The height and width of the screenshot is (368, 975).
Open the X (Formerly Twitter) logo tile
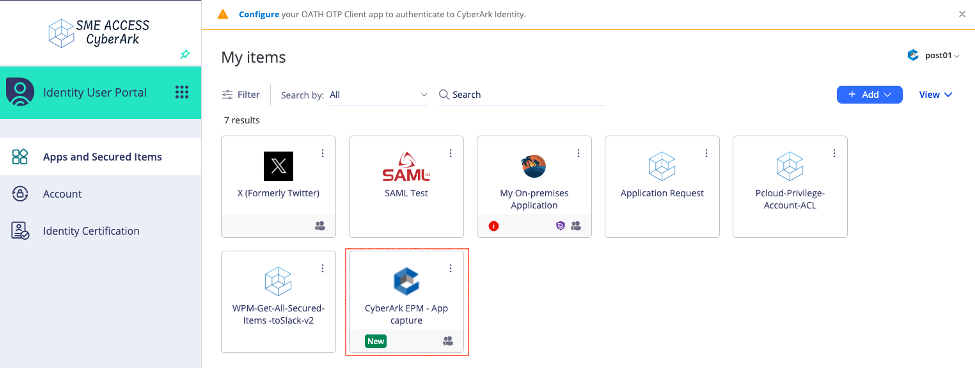point(278,167)
